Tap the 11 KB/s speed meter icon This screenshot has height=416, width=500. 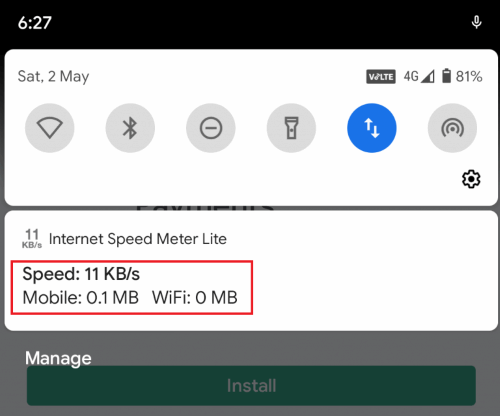click(x=32, y=239)
